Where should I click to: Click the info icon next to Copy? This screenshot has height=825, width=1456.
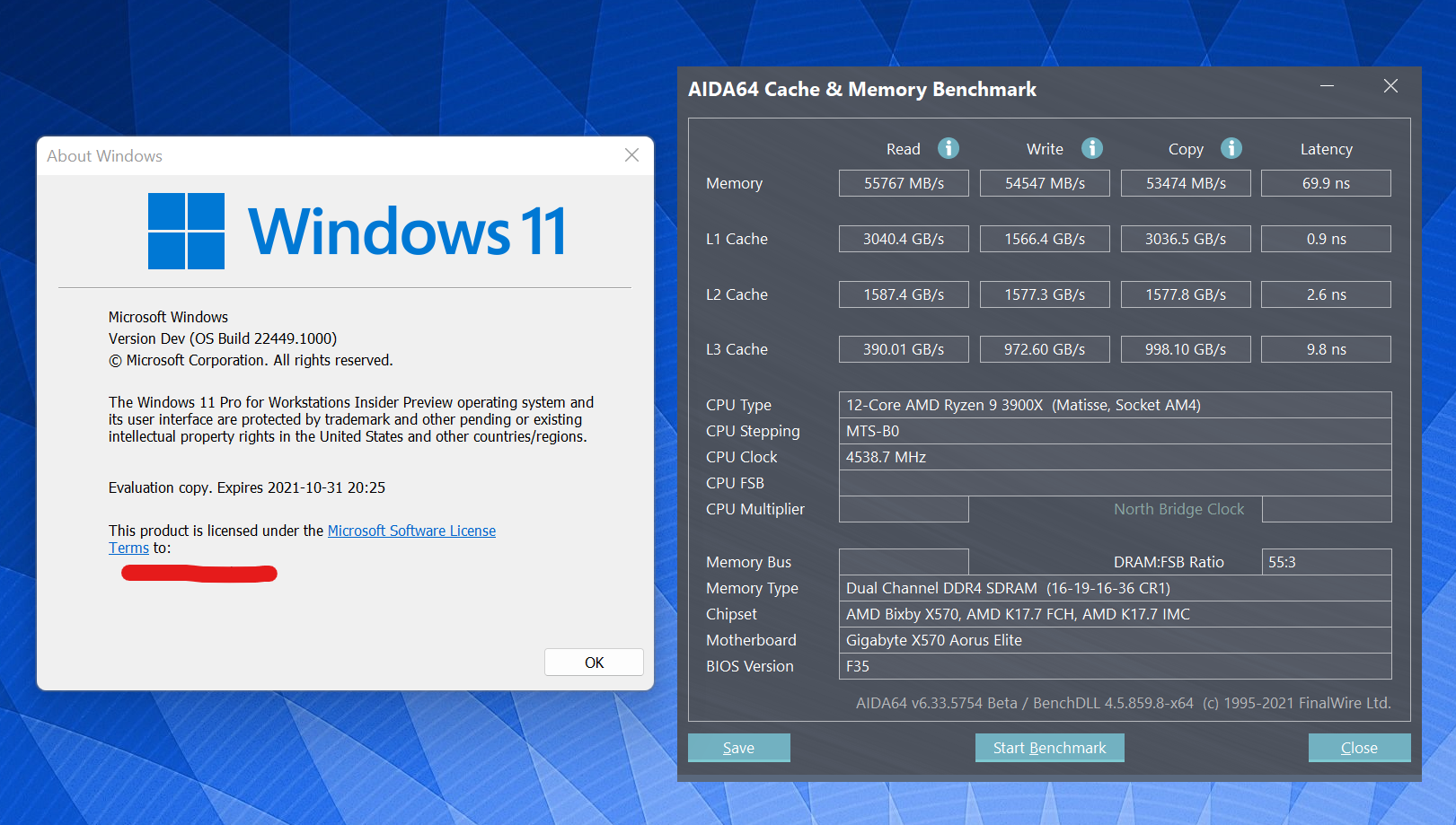point(1231,148)
